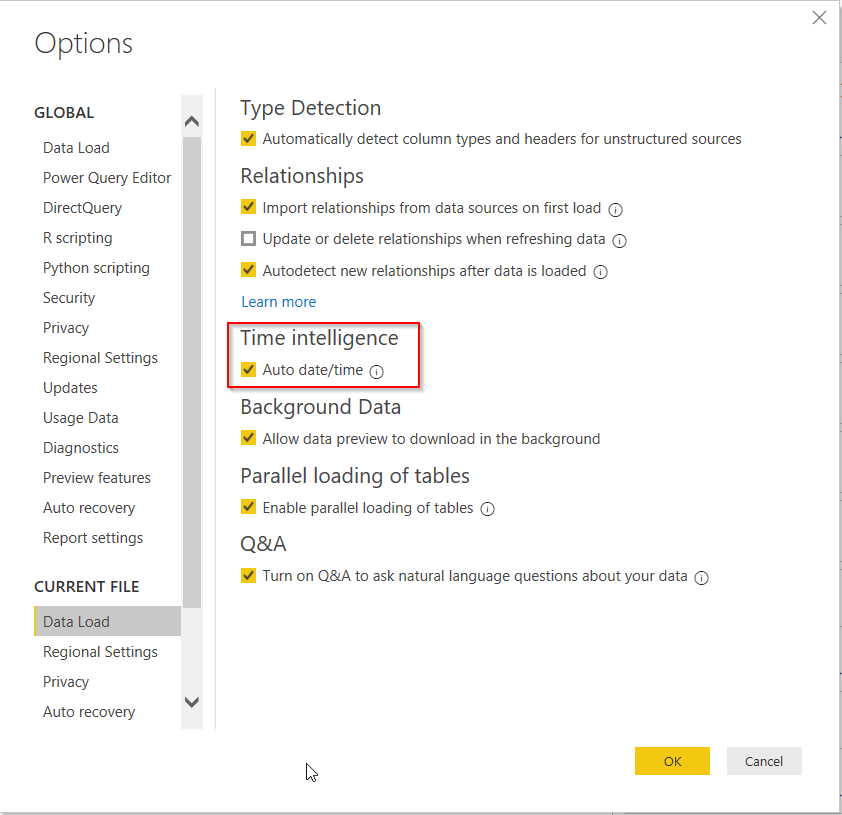
Task: Select Power Query Editor in the sidebar
Action: pos(107,177)
